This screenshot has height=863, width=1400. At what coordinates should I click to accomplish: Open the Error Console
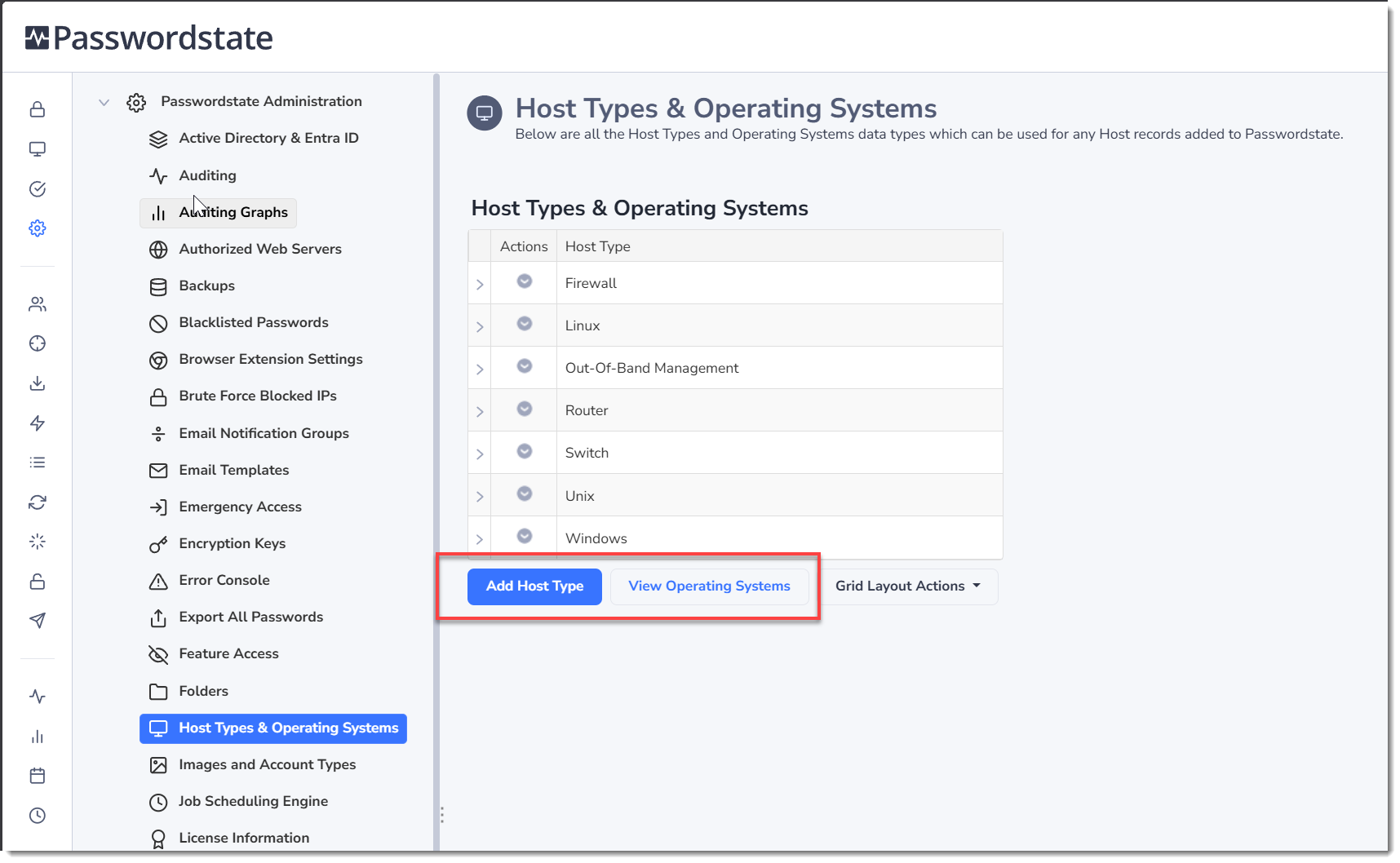point(209,581)
